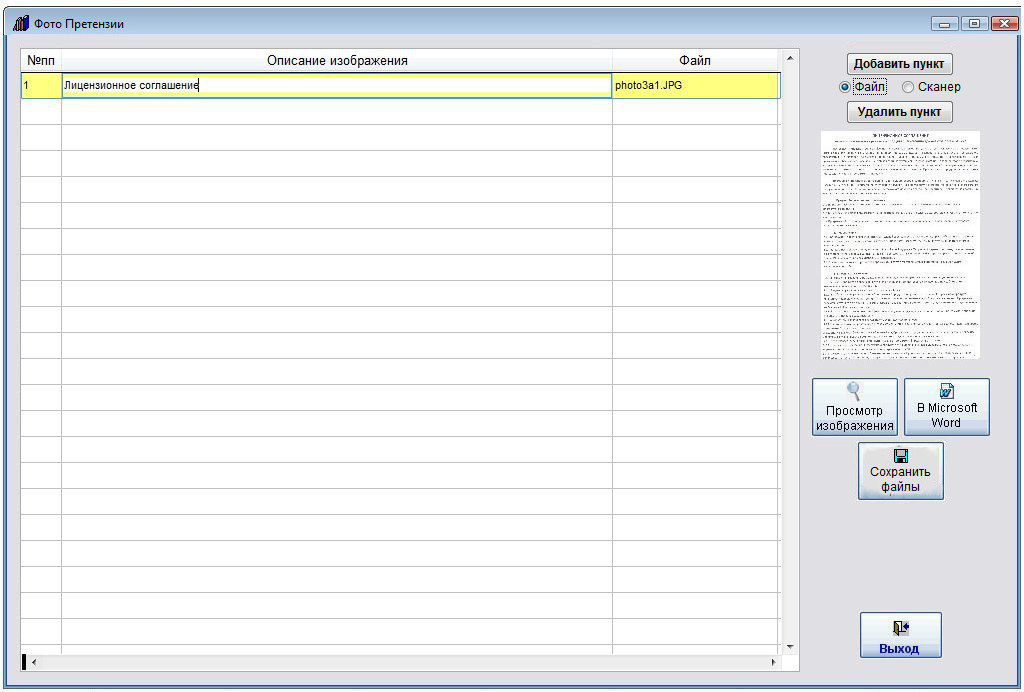Maximize the Фото Претензии window
This screenshot has width=1024, height=692.
(x=974, y=24)
